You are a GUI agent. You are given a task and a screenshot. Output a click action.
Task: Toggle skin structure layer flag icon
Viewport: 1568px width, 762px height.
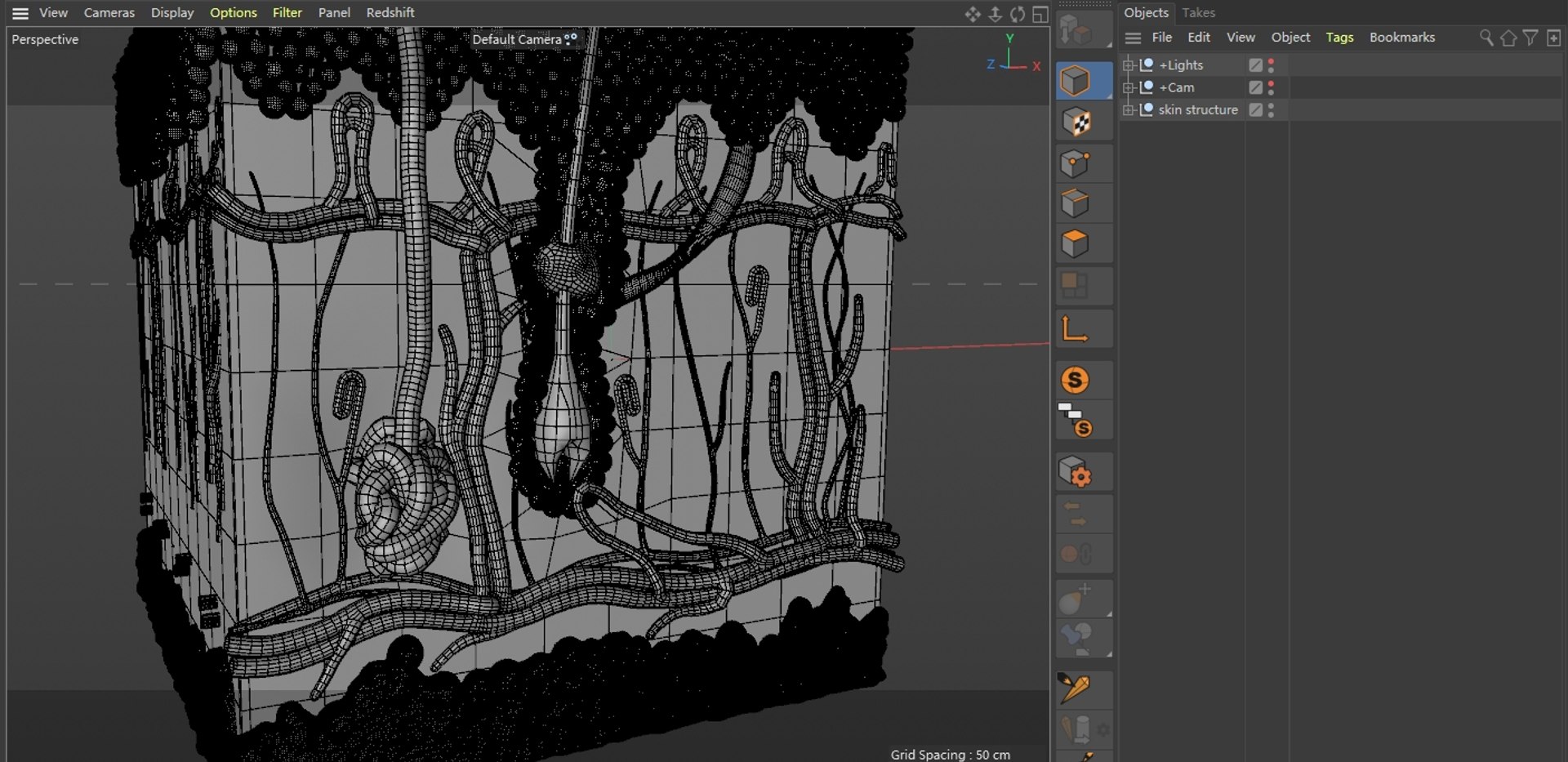pos(1256,109)
